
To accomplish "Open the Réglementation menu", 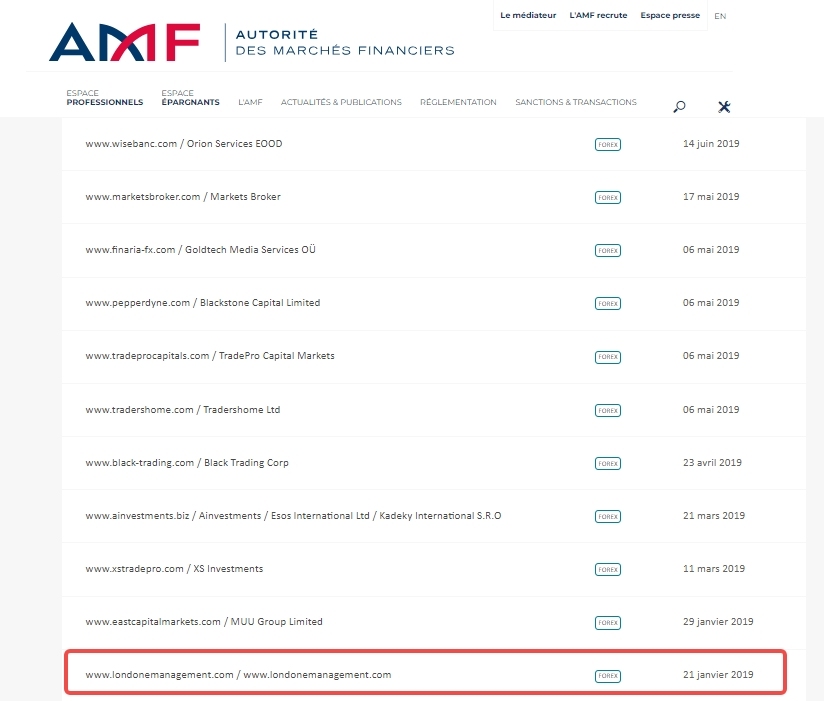I will tap(458, 102).
